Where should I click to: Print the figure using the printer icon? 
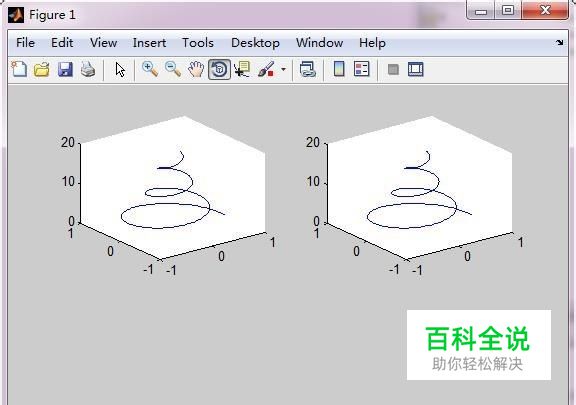88,69
